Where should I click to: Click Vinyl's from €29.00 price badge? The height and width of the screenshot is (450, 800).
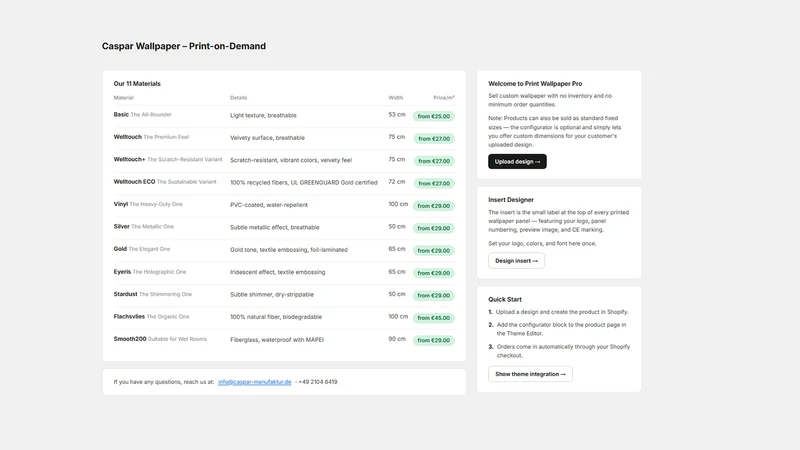tap(434, 206)
